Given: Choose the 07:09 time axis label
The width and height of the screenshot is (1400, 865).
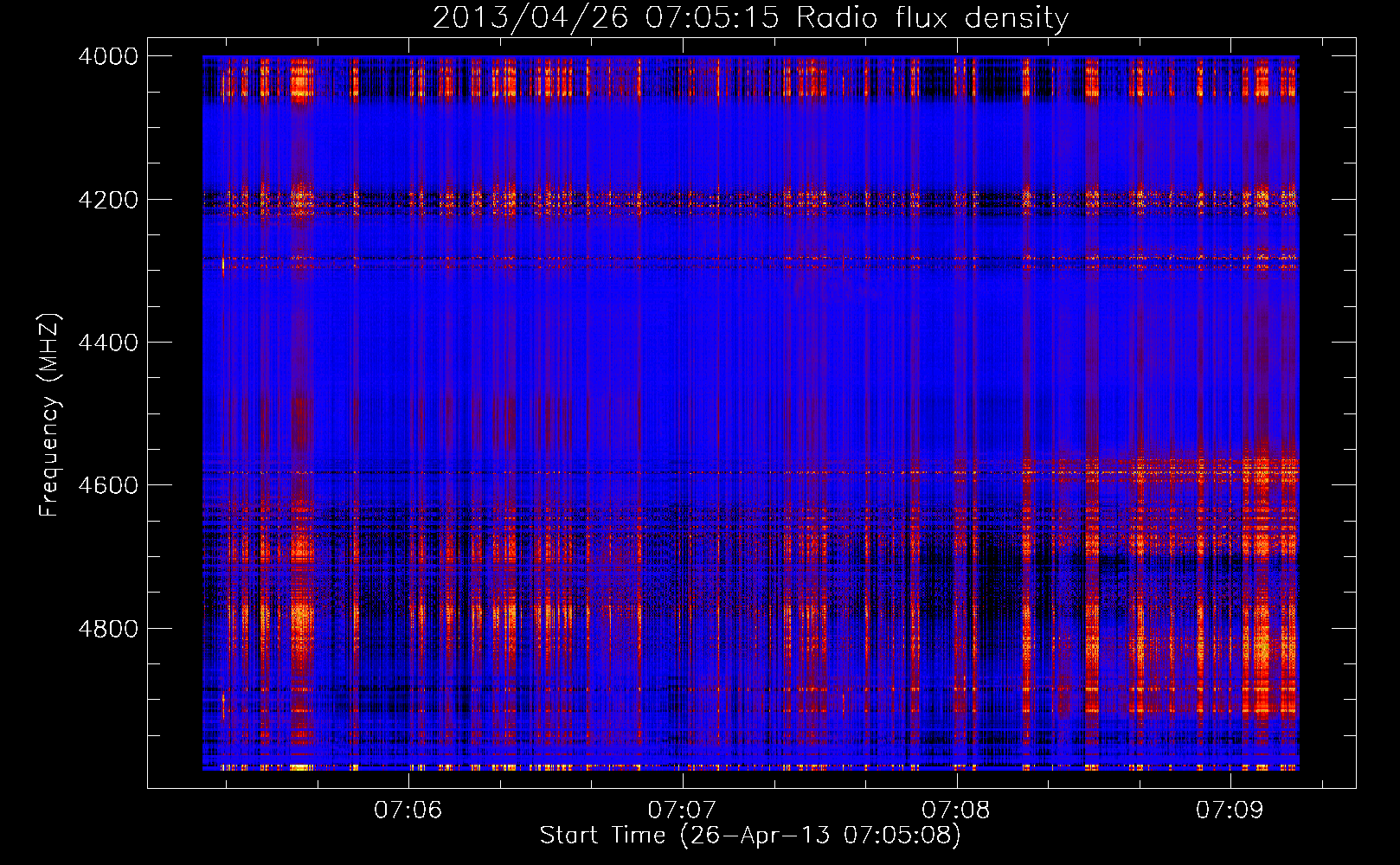Looking at the screenshot, I should pos(1230,810).
